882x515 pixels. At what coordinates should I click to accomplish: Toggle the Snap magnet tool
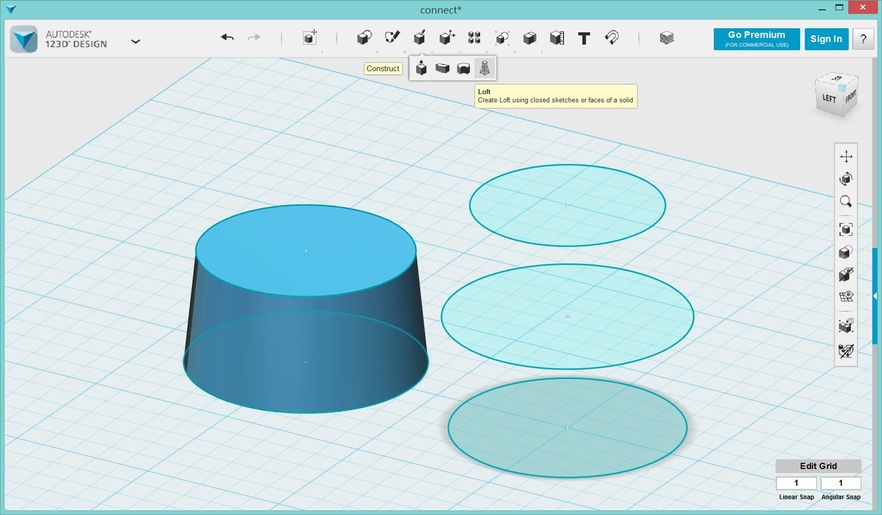click(x=611, y=38)
